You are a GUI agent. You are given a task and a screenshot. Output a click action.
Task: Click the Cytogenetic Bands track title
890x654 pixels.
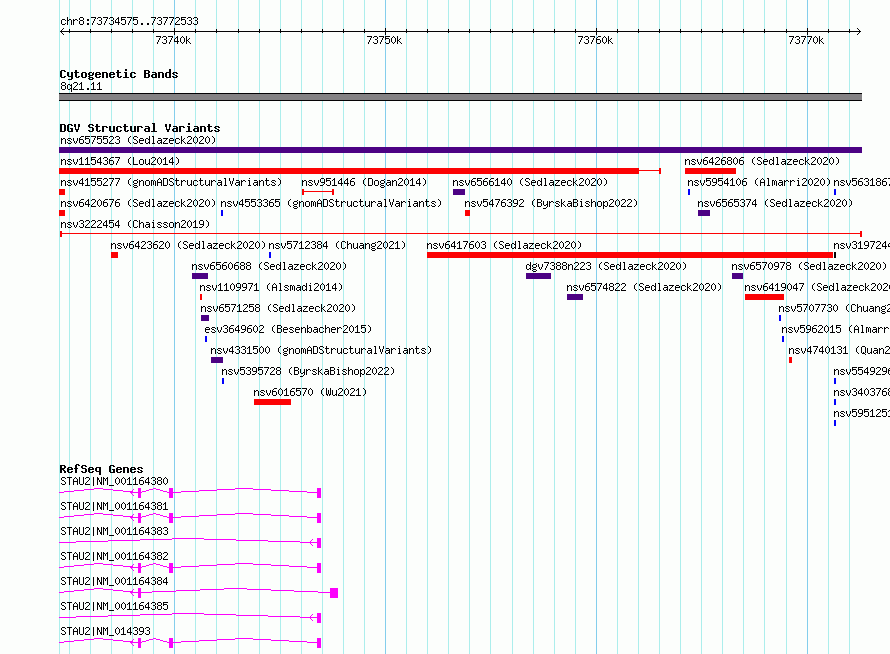point(119,74)
